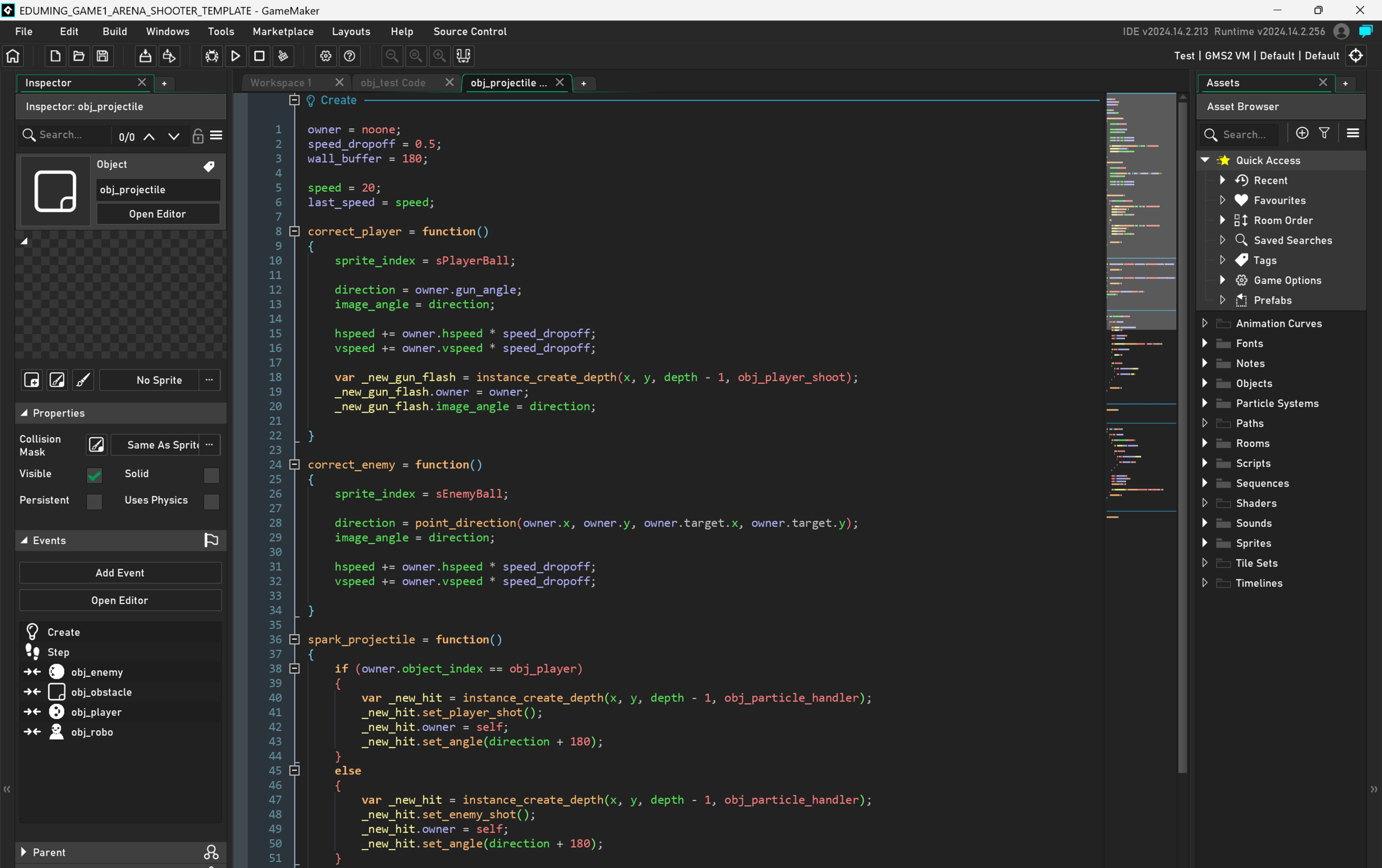This screenshot has height=868, width=1382.
Task: Enable the Solid checkbox
Action: pyautogui.click(x=211, y=475)
